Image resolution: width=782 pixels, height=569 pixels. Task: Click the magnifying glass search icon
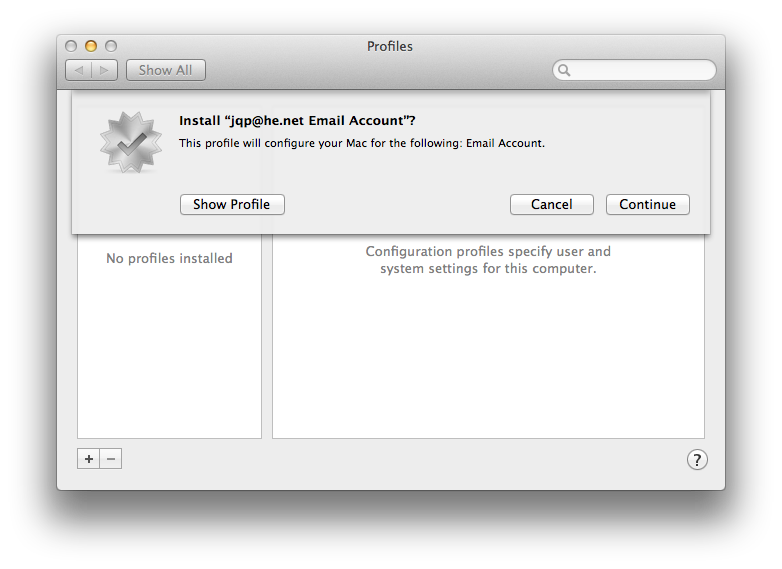pos(564,70)
